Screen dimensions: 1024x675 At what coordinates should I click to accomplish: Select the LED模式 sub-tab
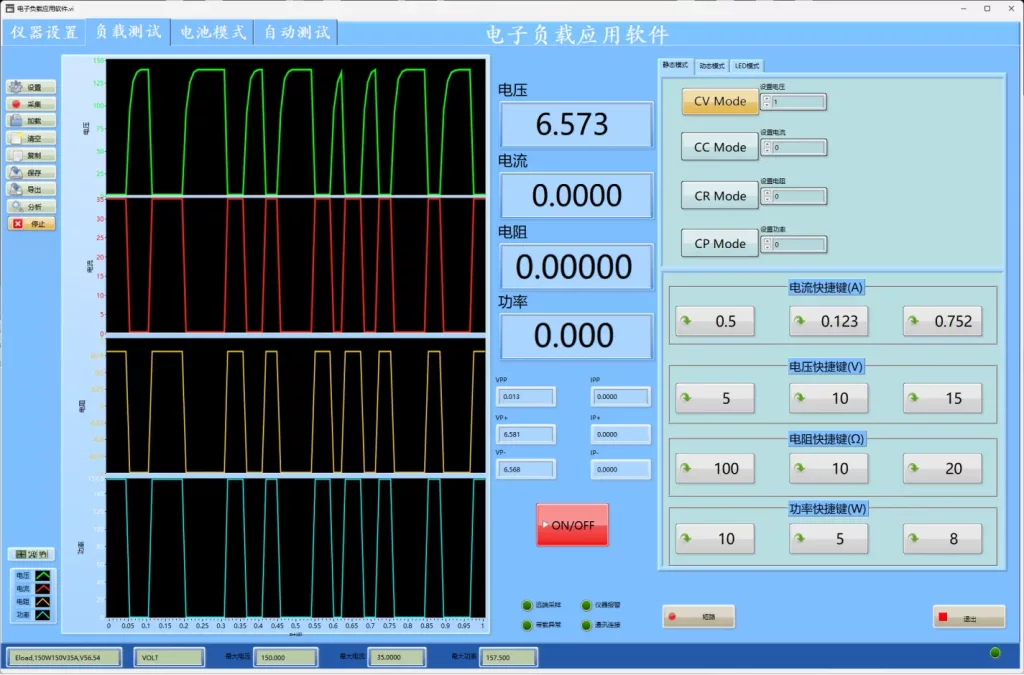point(746,65)
